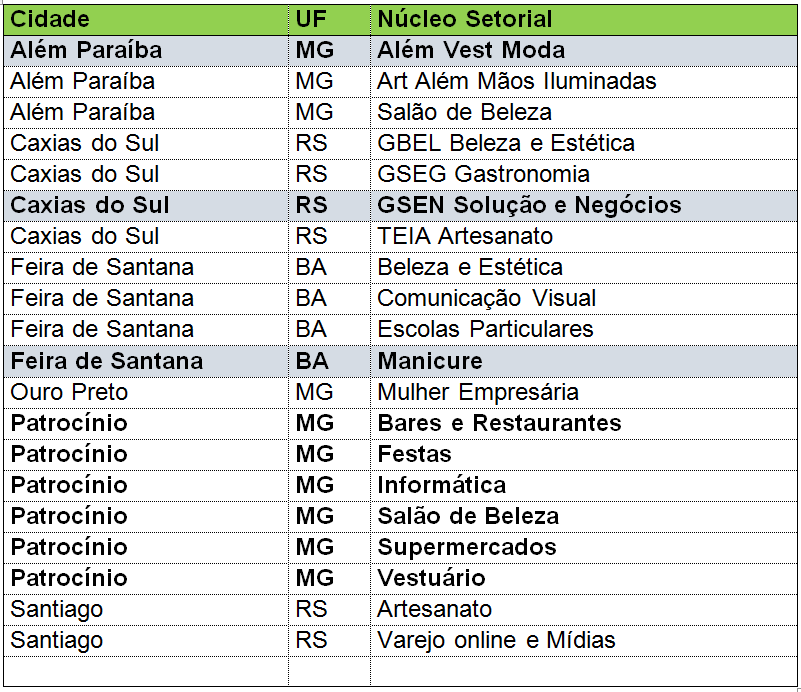Select the GSEG Gastronomia cell
Image resolution: width=801 pixels, height=692 pixels.
tap(584, 175)
